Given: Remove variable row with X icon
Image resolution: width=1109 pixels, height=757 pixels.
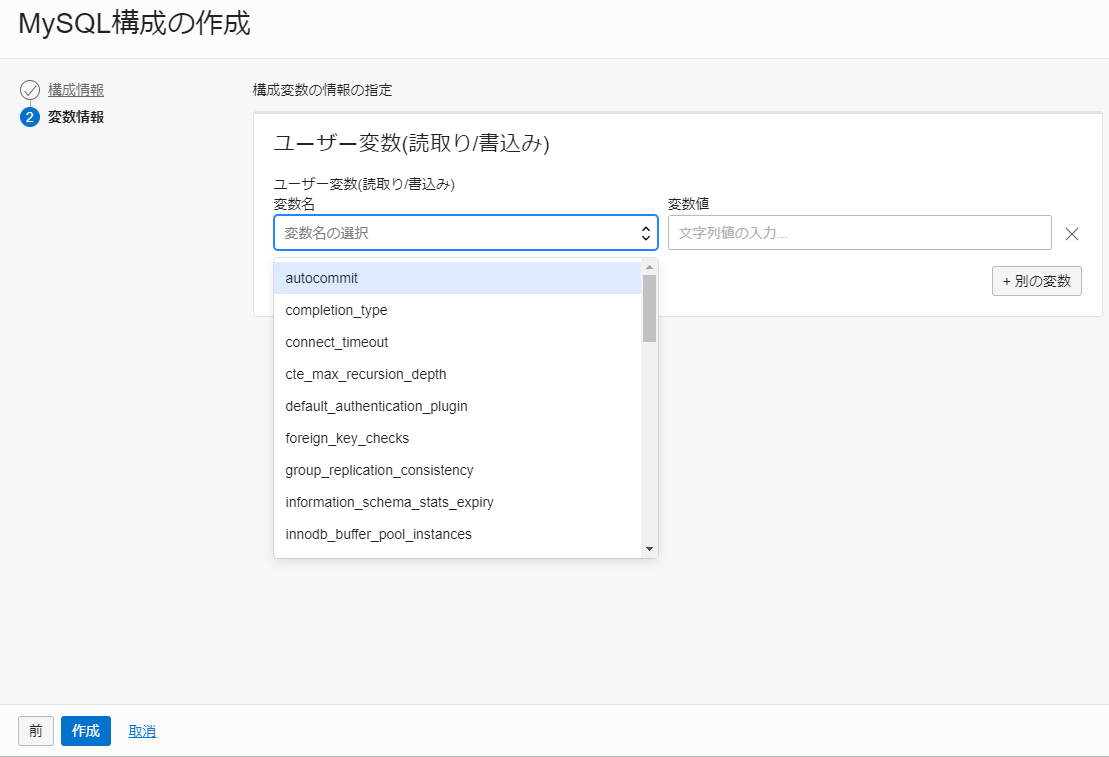Looking at the screenshot, I should pyautogui.click(x=1072, y=234).
